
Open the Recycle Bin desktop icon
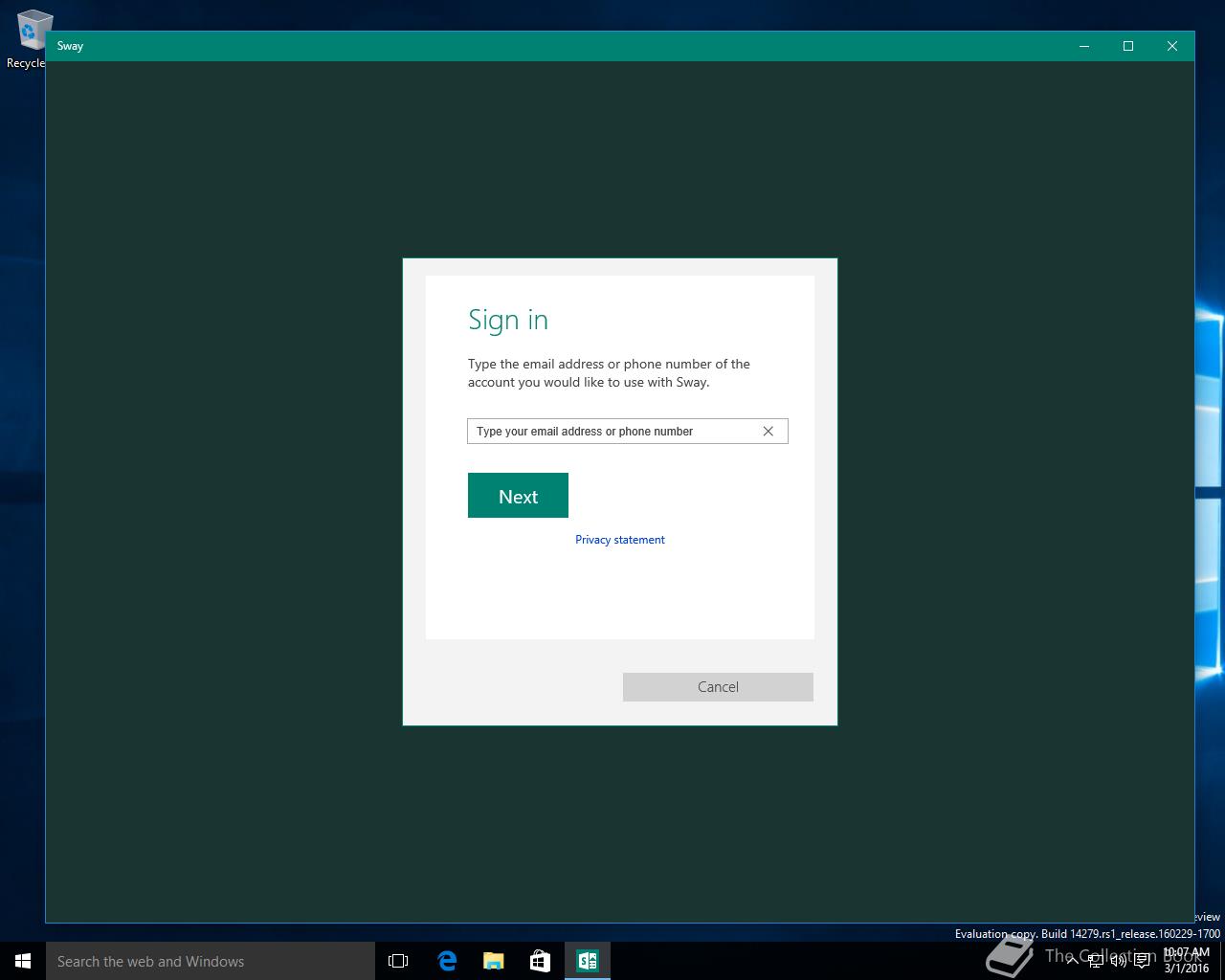point(29,38)
